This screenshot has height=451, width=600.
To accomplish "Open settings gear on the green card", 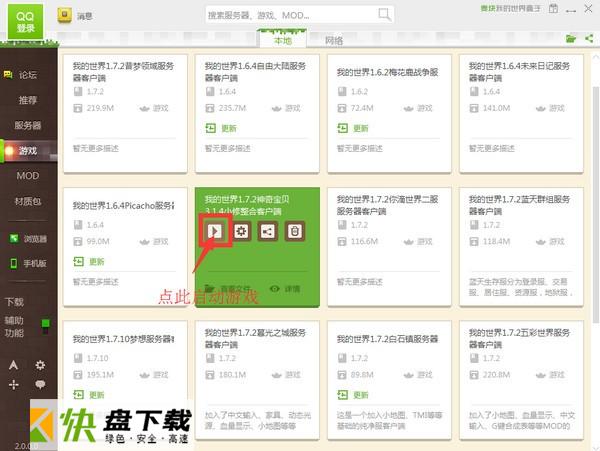I will pyautogui.click(x=241, y=231).
